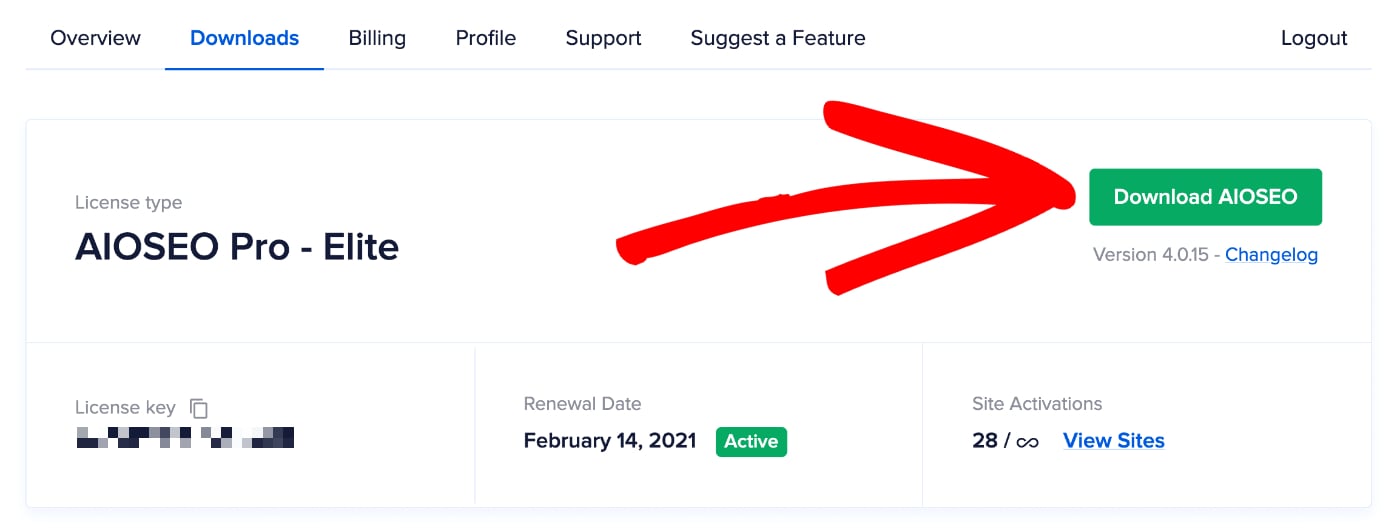1400x530 pixels.
Task: Click the AIOSEO Pro - Elite heading
Action: tap(237, 246)
